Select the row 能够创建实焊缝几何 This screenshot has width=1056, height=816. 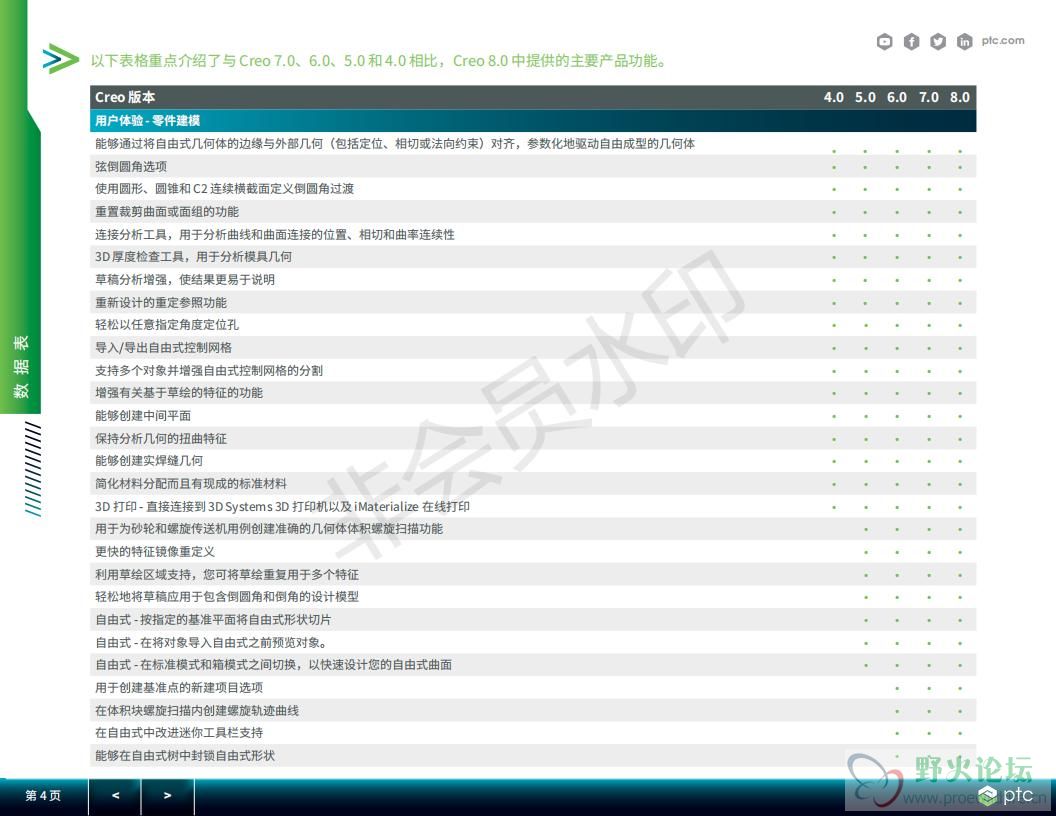(x=533, y=461)
